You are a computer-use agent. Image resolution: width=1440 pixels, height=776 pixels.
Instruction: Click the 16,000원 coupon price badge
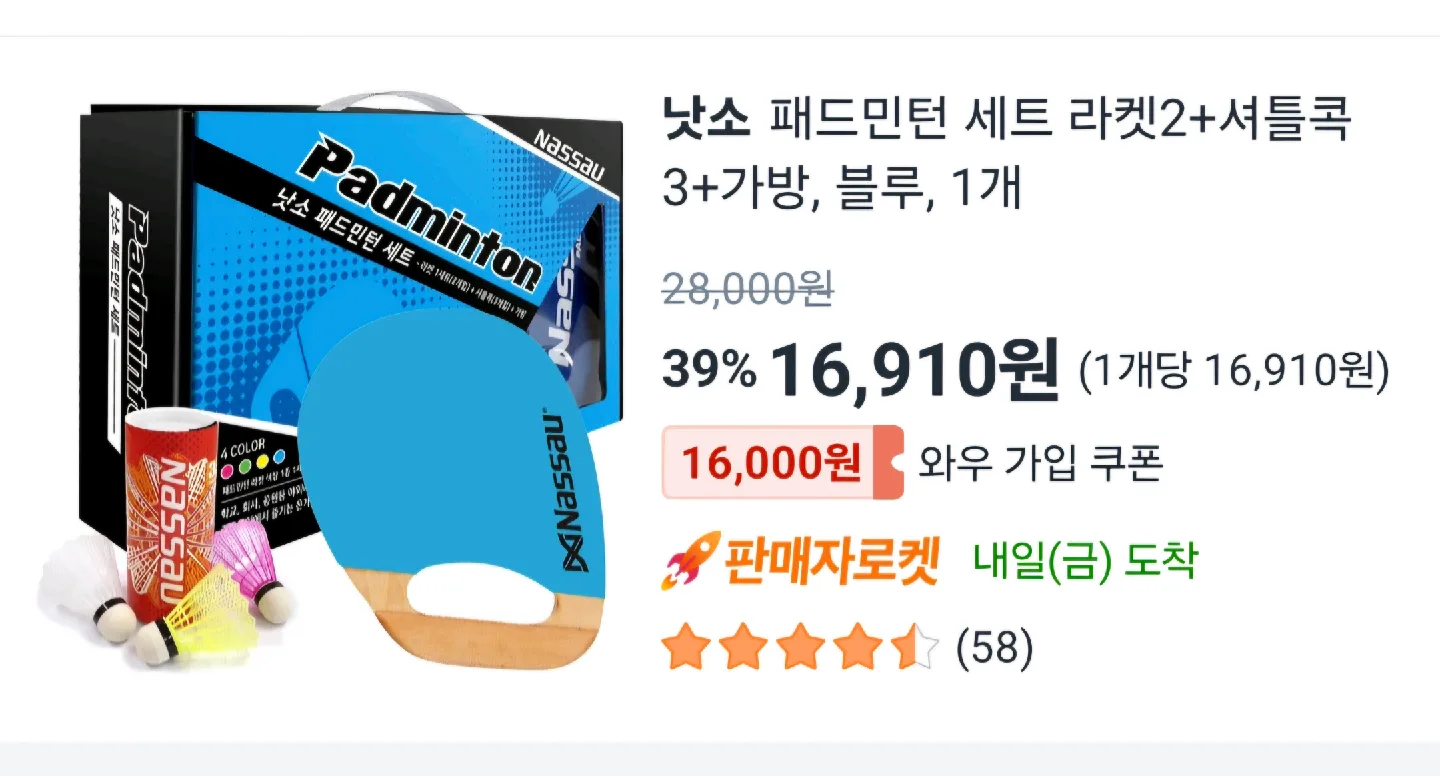(783, 462)
